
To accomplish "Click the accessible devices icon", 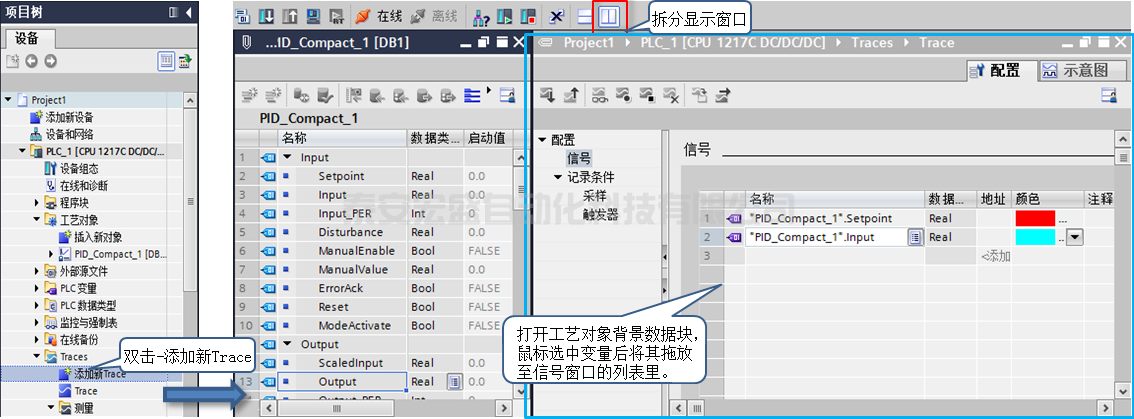I will click(481, 16).
